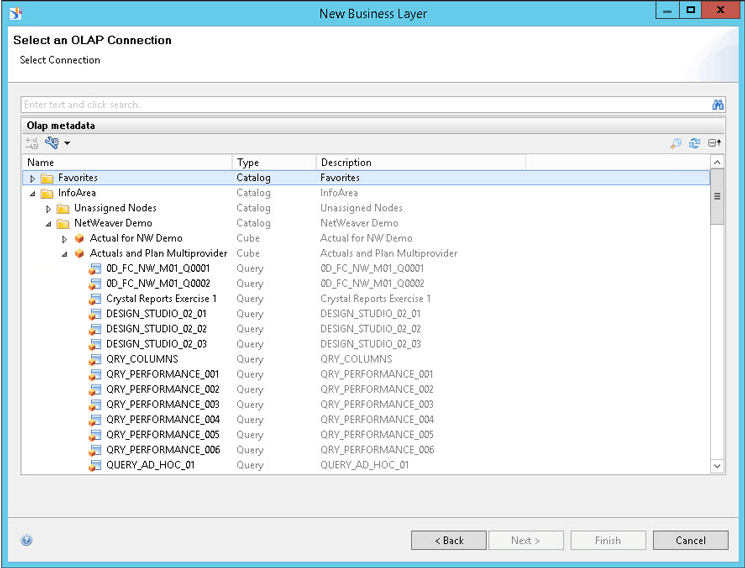
Task: Expand the Favorites folder
Action: 32,178
